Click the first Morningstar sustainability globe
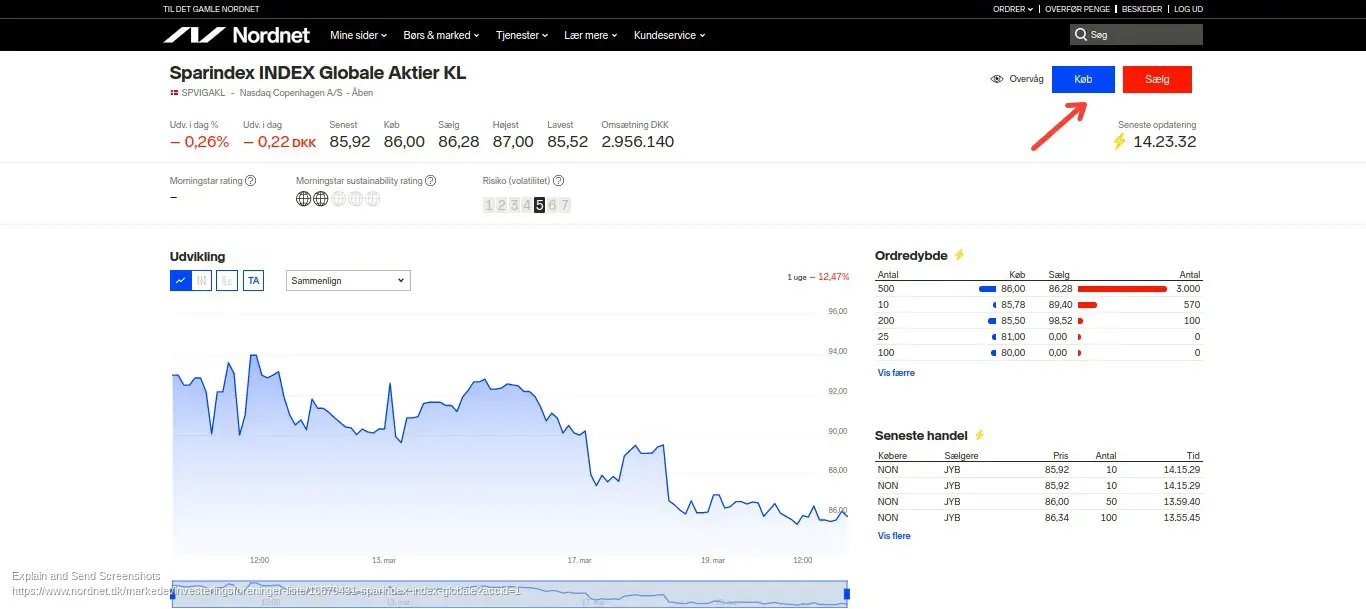Viewport: 1366px width, 609px height. tap(304, 198)
